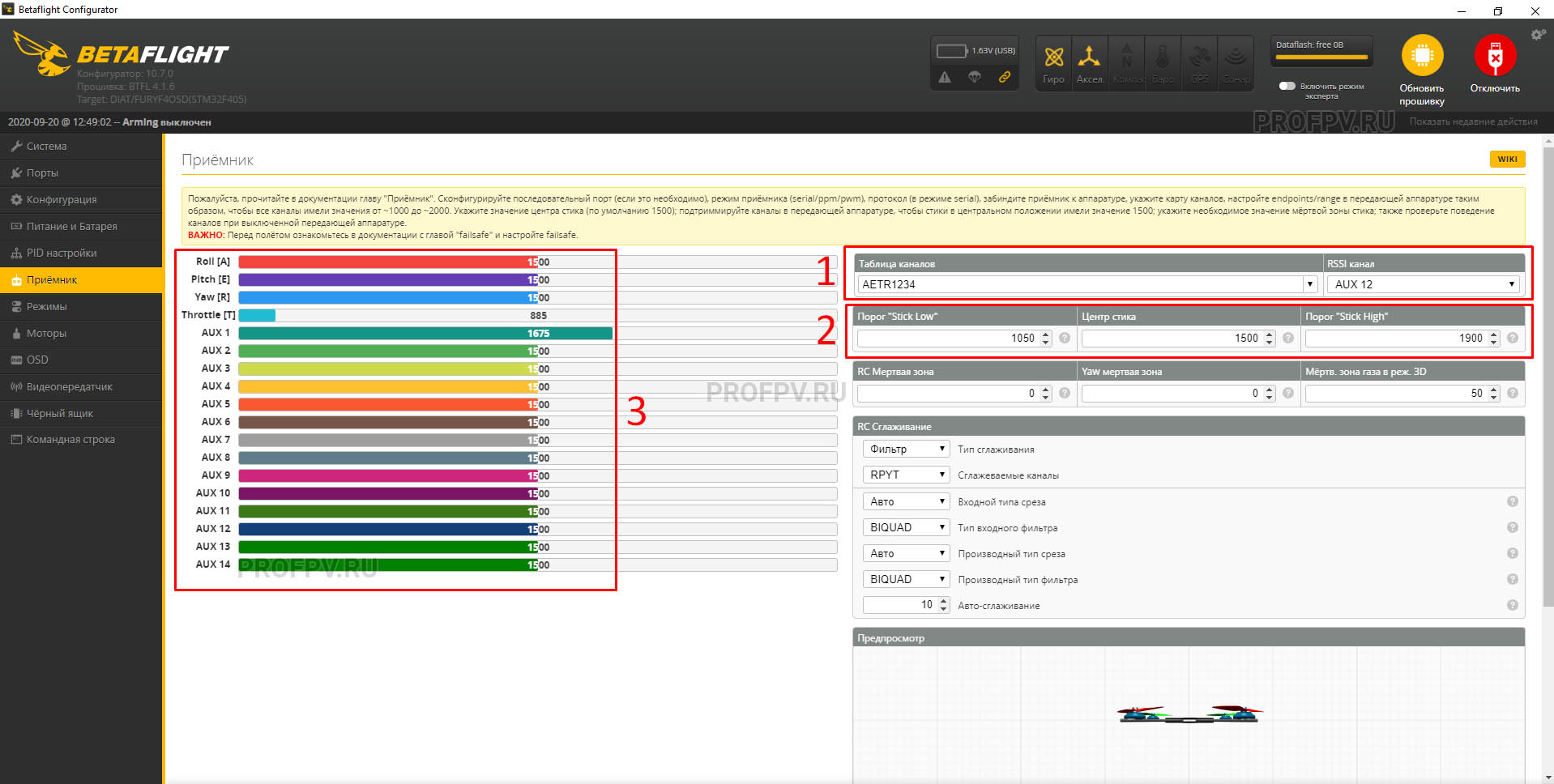Screen dimensions: 1554x784
Task: Click the arming warning triangle icon
Action: [x=945, y=78]
